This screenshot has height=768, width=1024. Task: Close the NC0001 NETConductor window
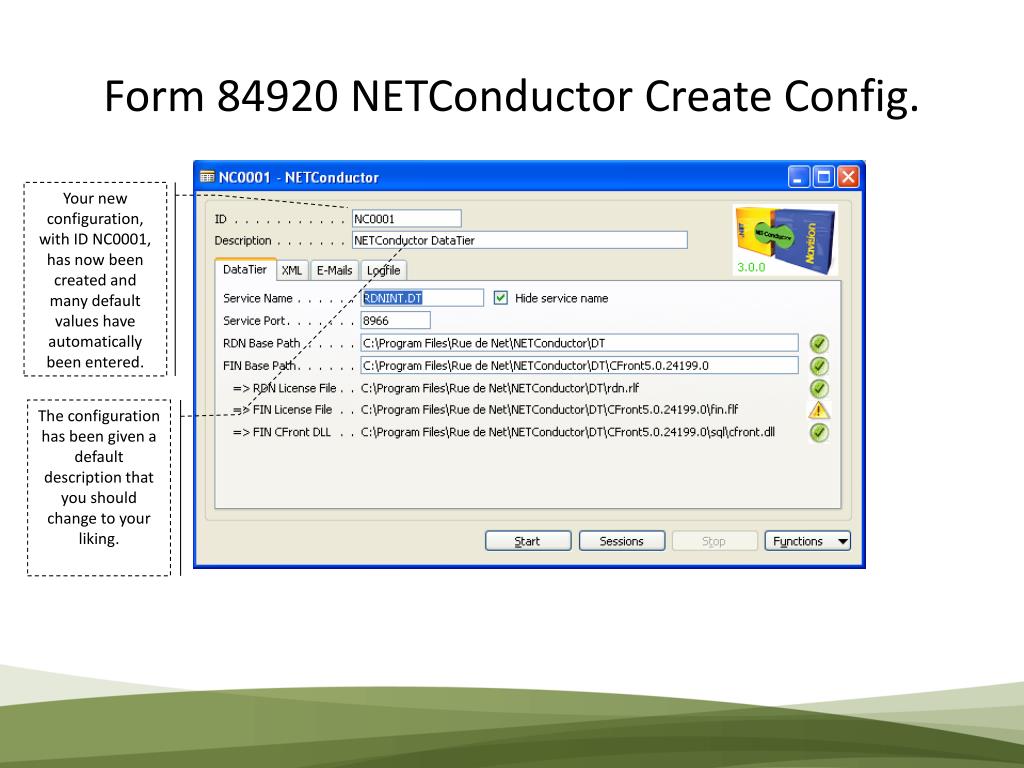point(848,177)
